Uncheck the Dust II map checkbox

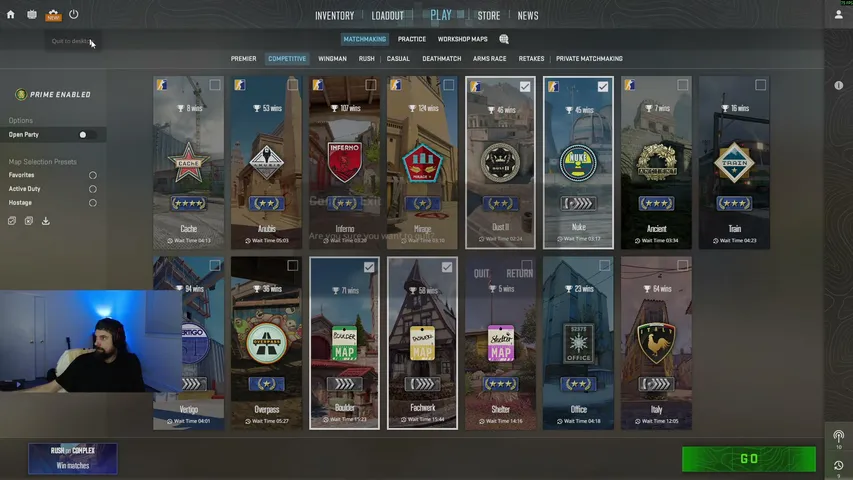click(x=525, y=86)
